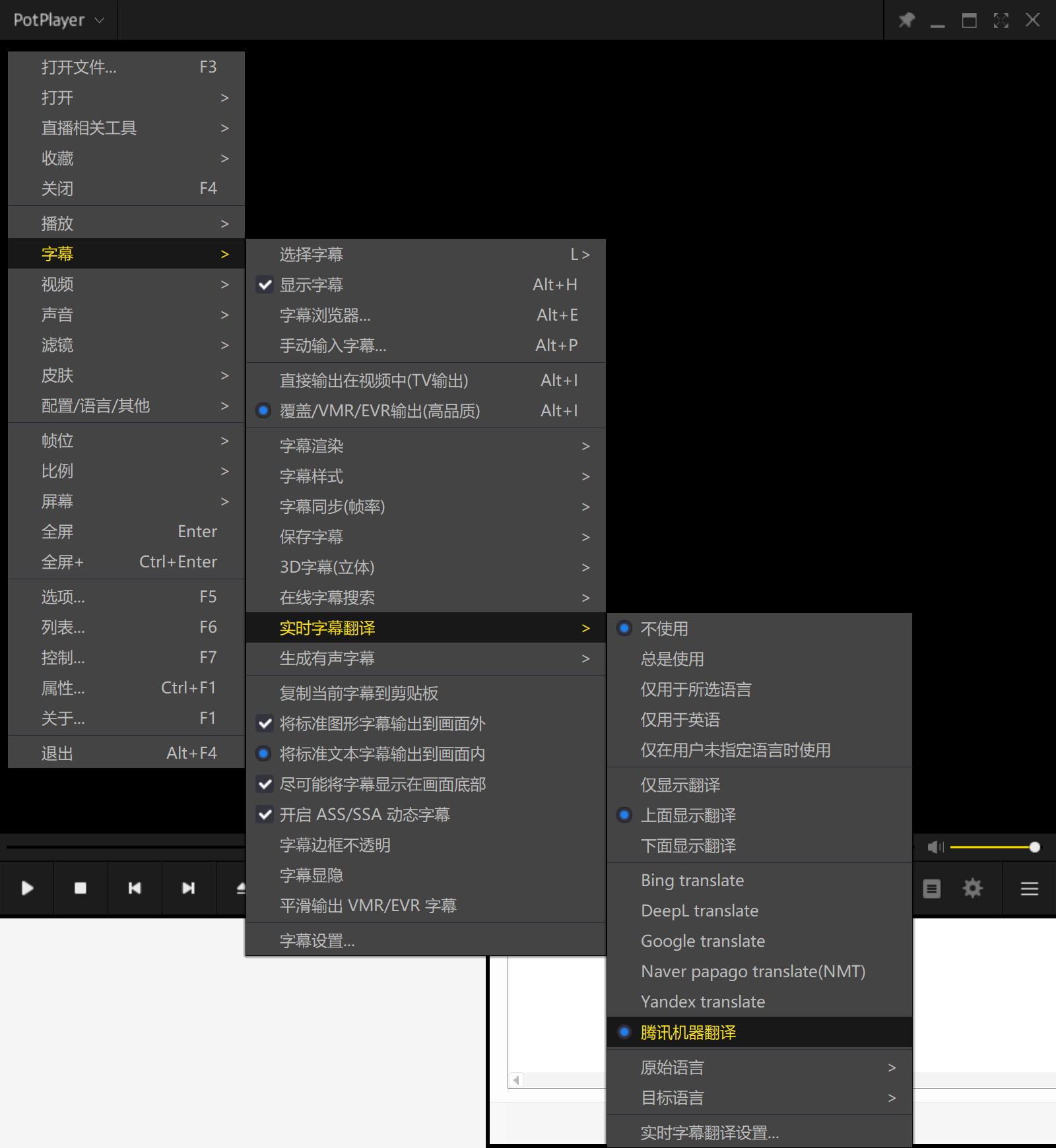Toggle 将标准图形字幕输出到画面外

click(x=426, y=724)
